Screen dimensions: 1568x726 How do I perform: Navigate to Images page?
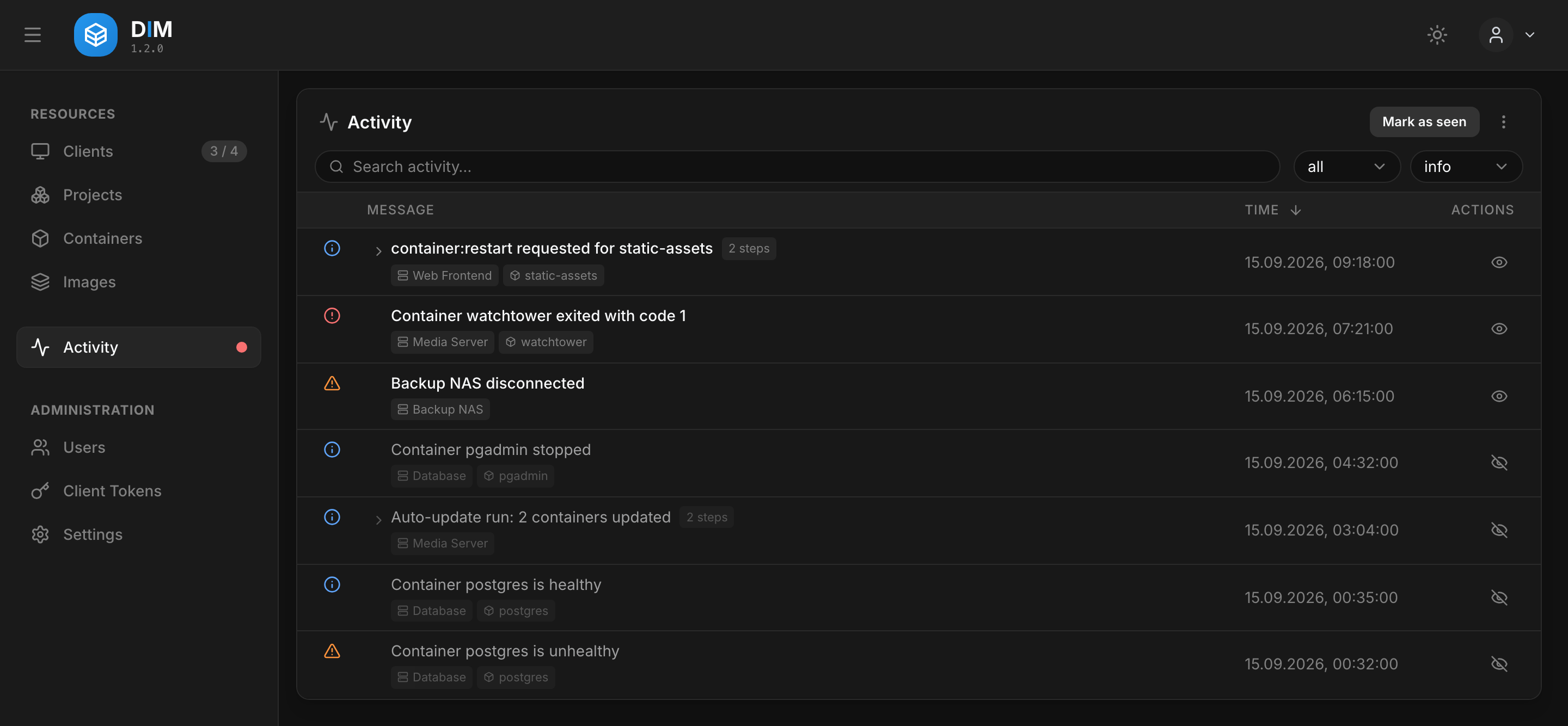click(x=139, y=282)
